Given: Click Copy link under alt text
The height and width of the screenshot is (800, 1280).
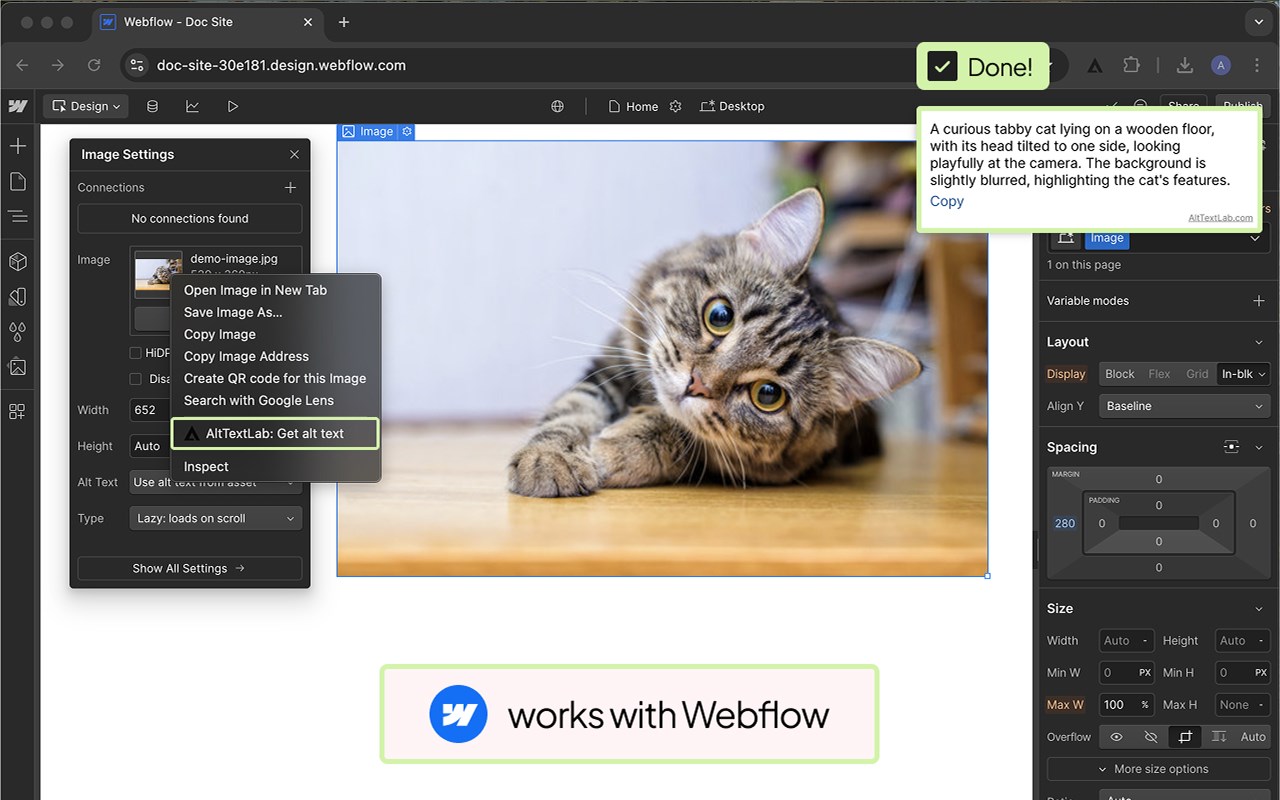Looking at the screenshot, I should point(947,201).
